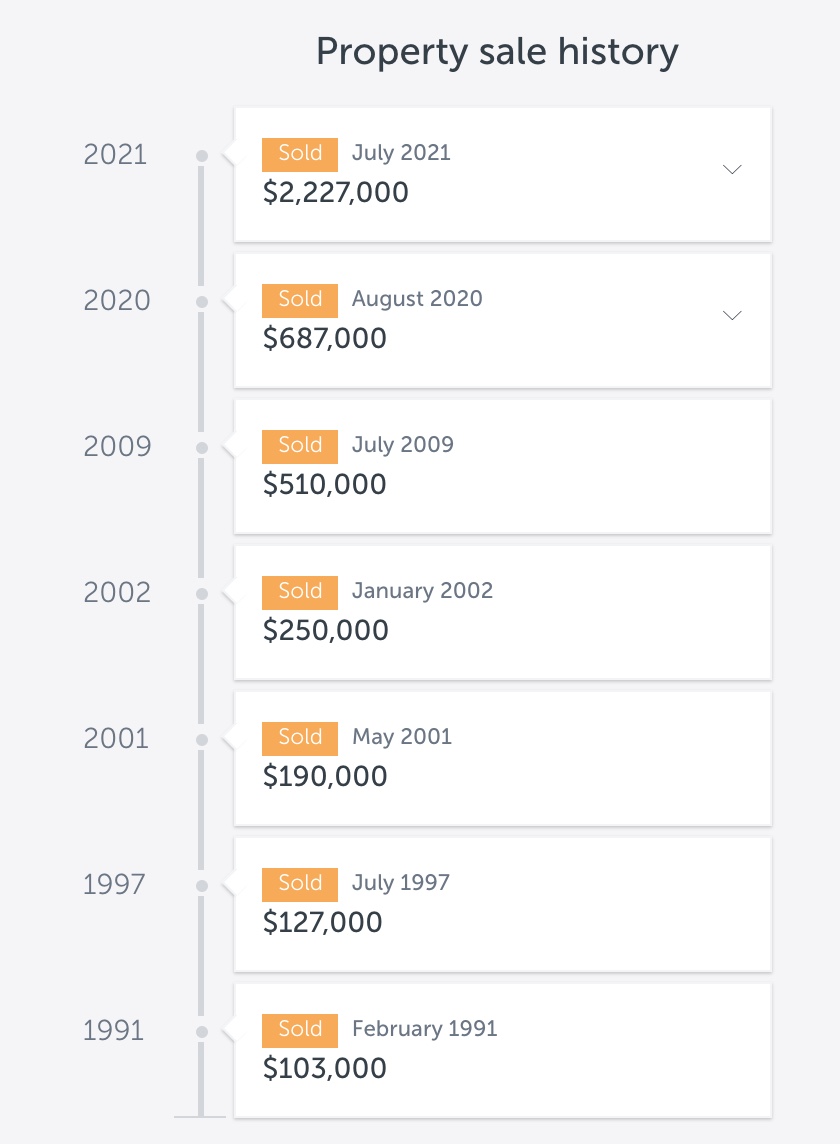840x1144 pixels.
Task: Click the May 2001 date text
Action: [402, 738]
